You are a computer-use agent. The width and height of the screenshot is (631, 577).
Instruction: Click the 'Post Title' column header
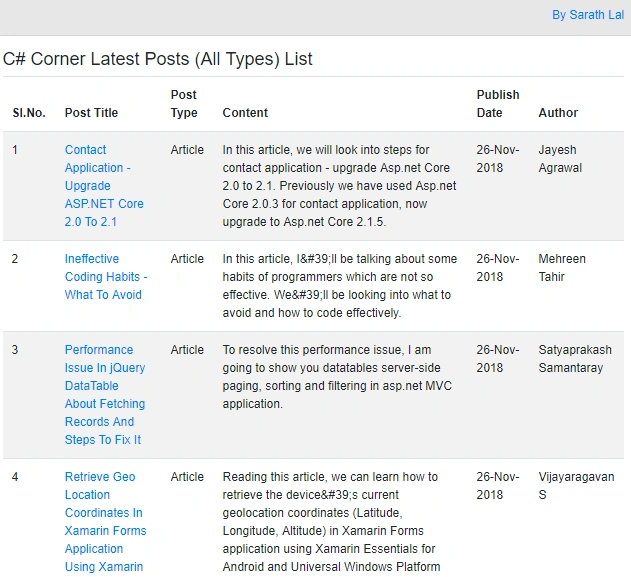(x=91, y=113)
